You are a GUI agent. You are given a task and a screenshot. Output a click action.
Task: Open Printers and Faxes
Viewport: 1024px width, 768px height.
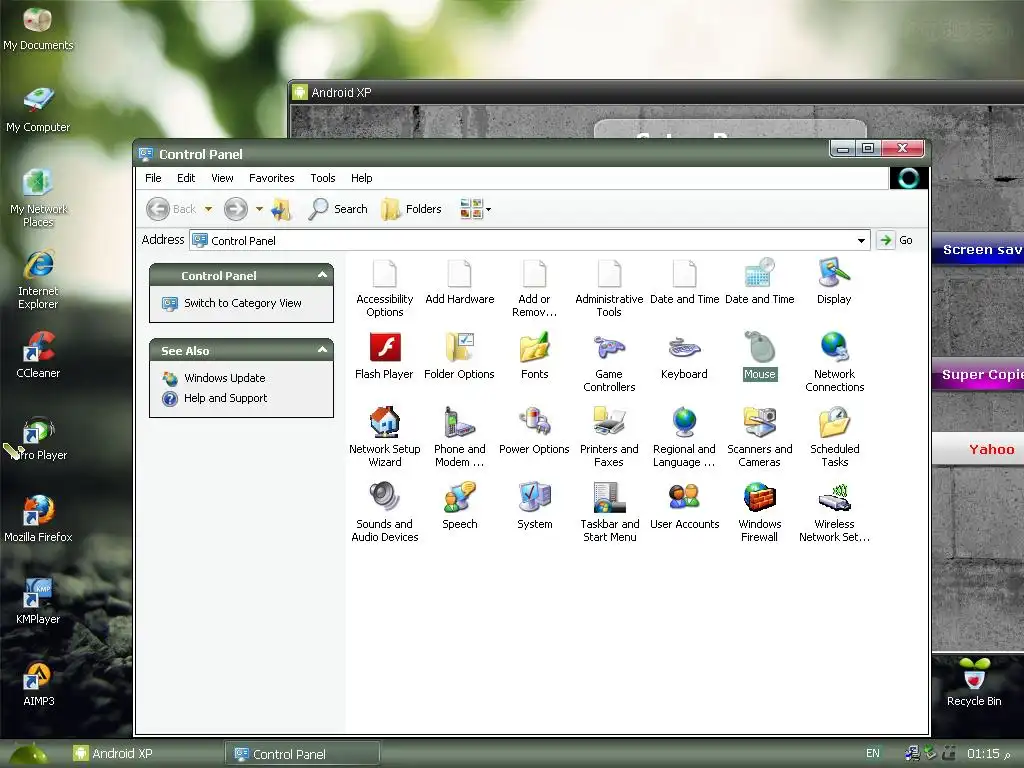coord(609,438)
